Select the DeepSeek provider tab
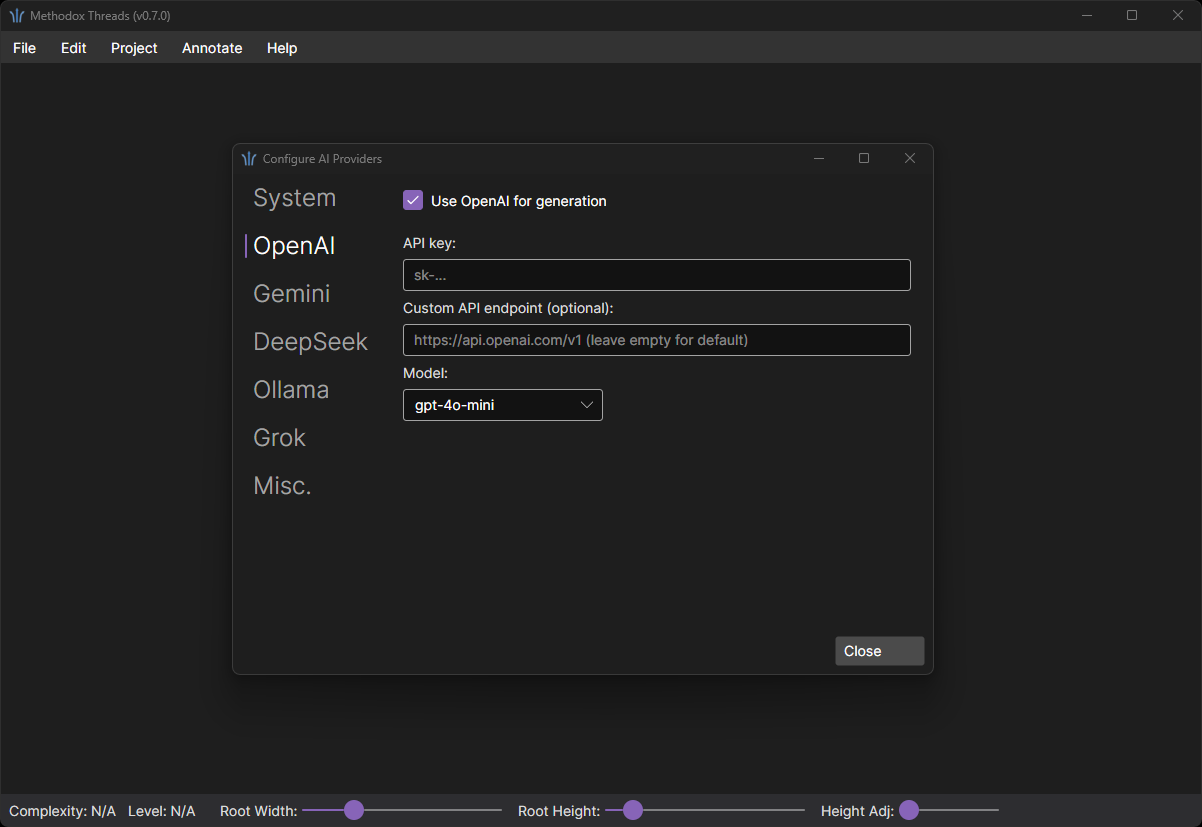Viewport: 1202px width, 827px height. 311,342
